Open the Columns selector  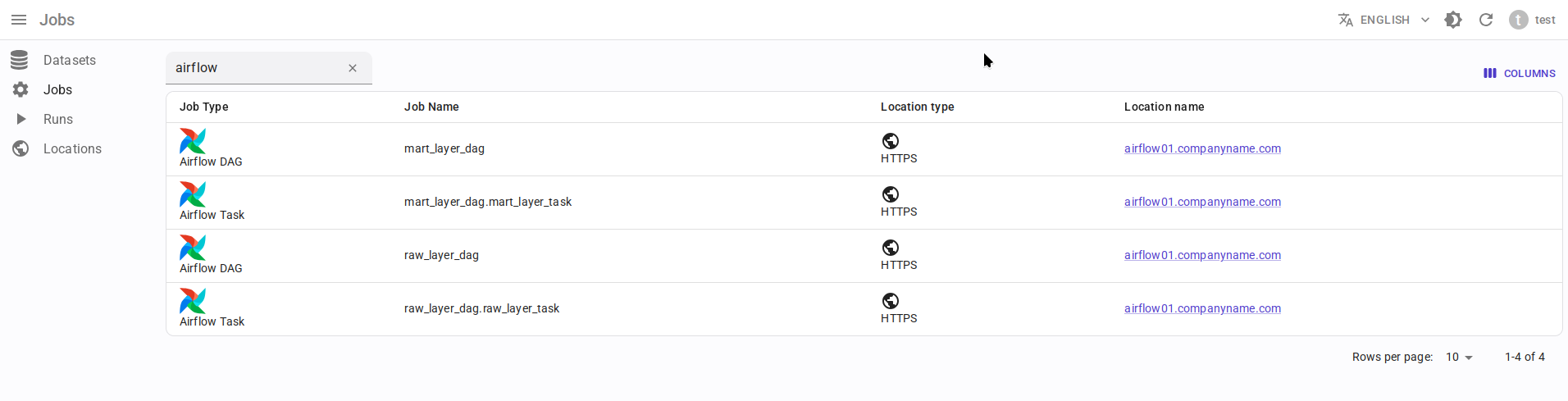(x=1520, y=73)
